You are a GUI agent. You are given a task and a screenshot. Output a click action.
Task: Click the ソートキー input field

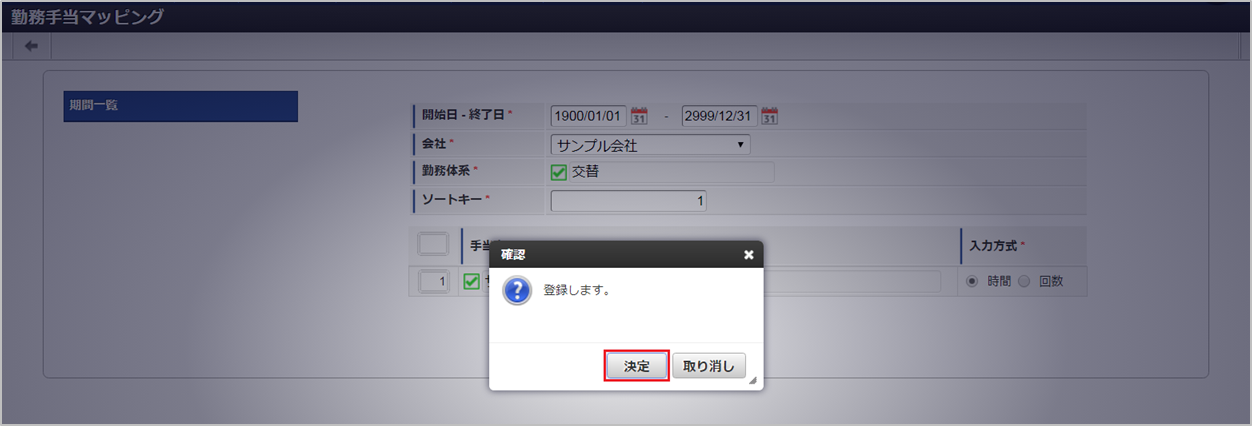tap(629, 201)
